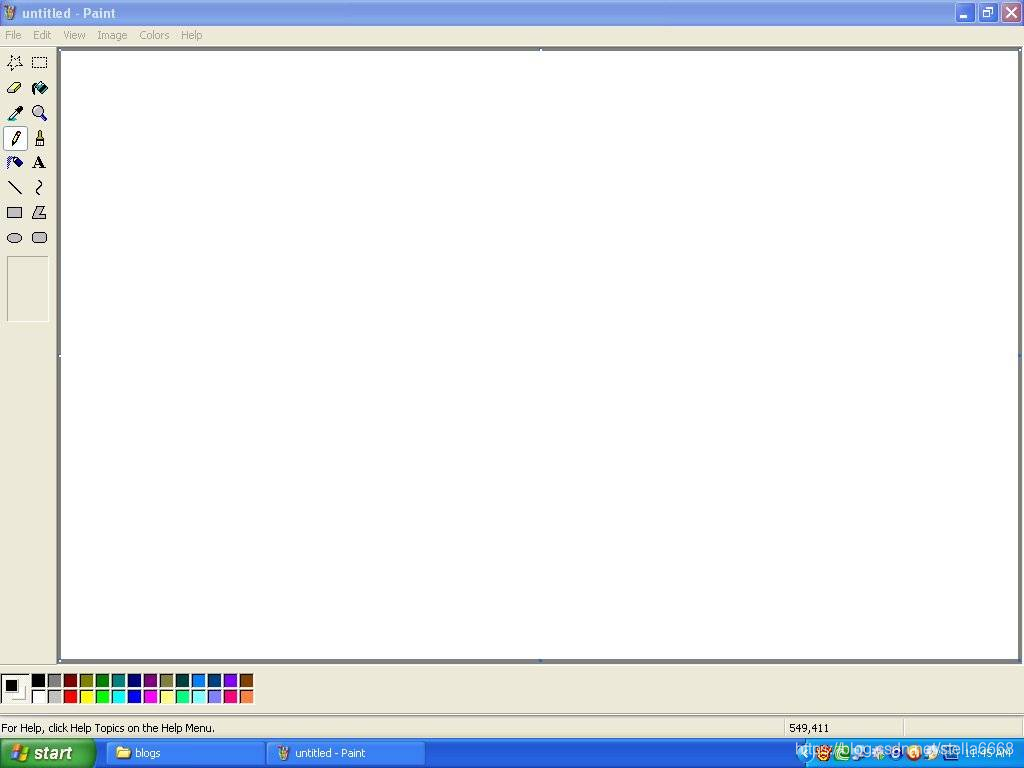Open the View menu
The height and width of the screenshot is (768, 1024).
click(x=74, y=35)
